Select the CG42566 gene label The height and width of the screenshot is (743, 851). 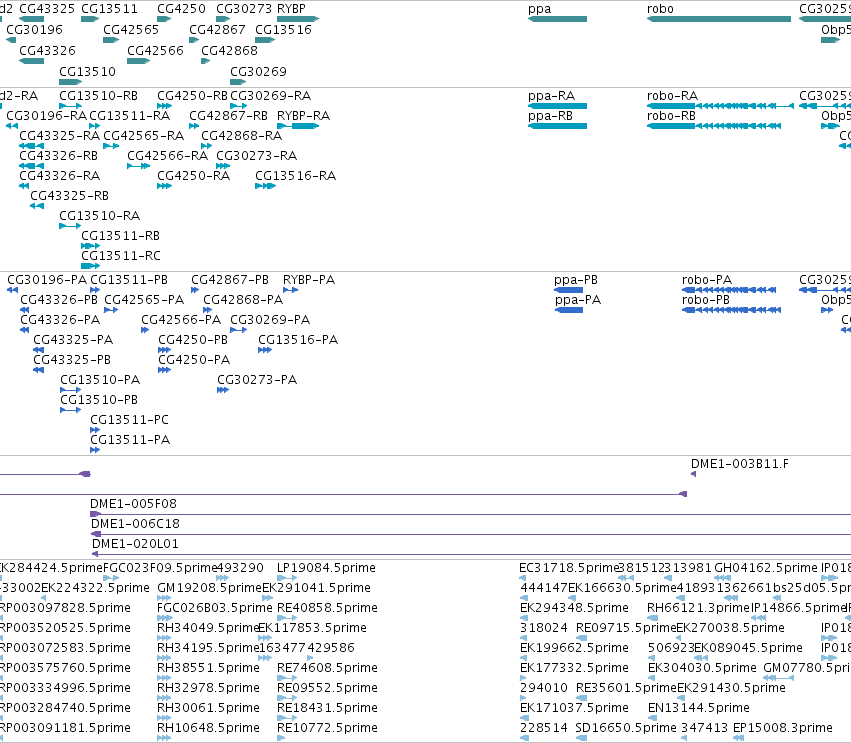pyautogui.click(x=155, y=50)
